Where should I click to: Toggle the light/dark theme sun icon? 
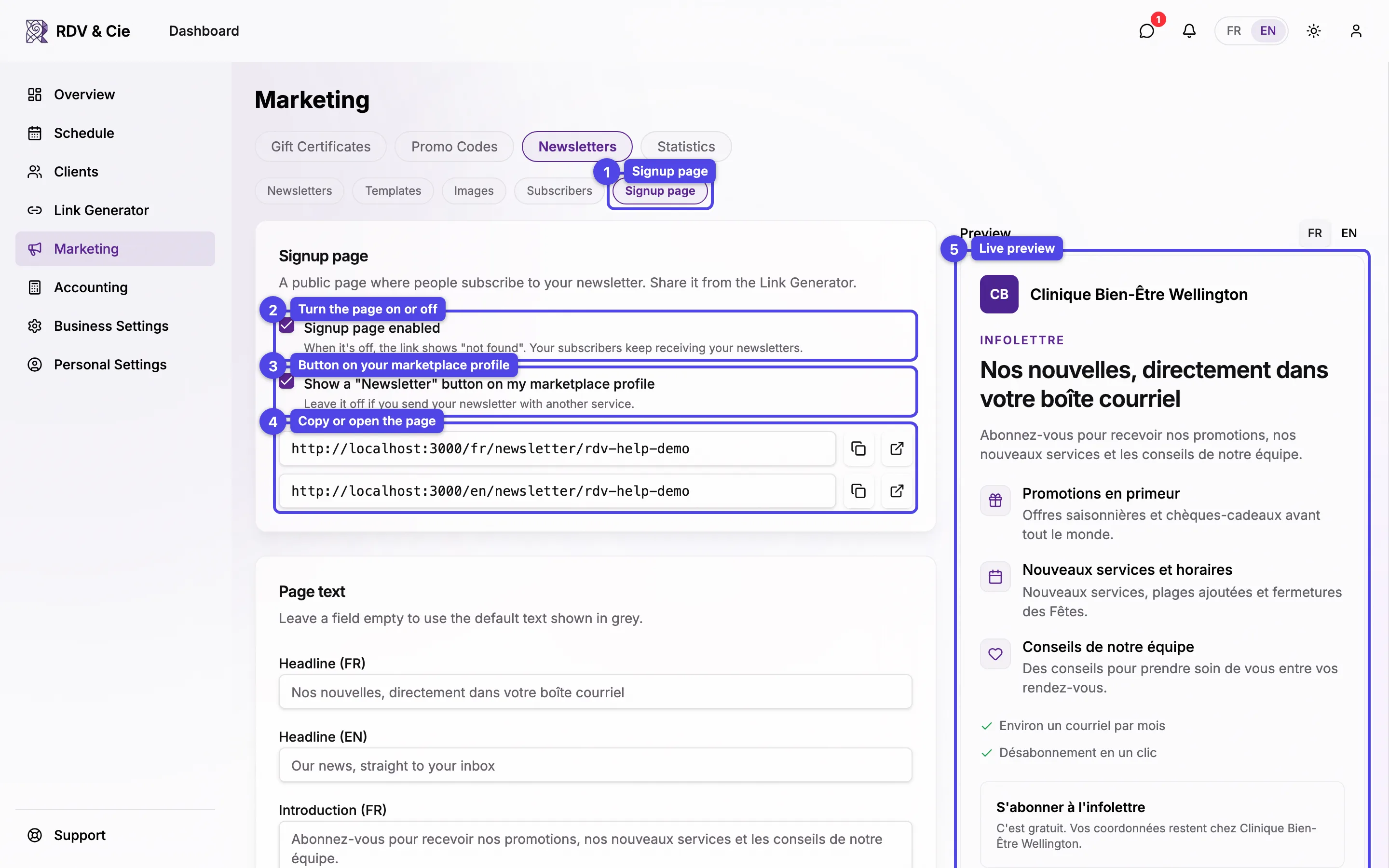coord(1313,31)
